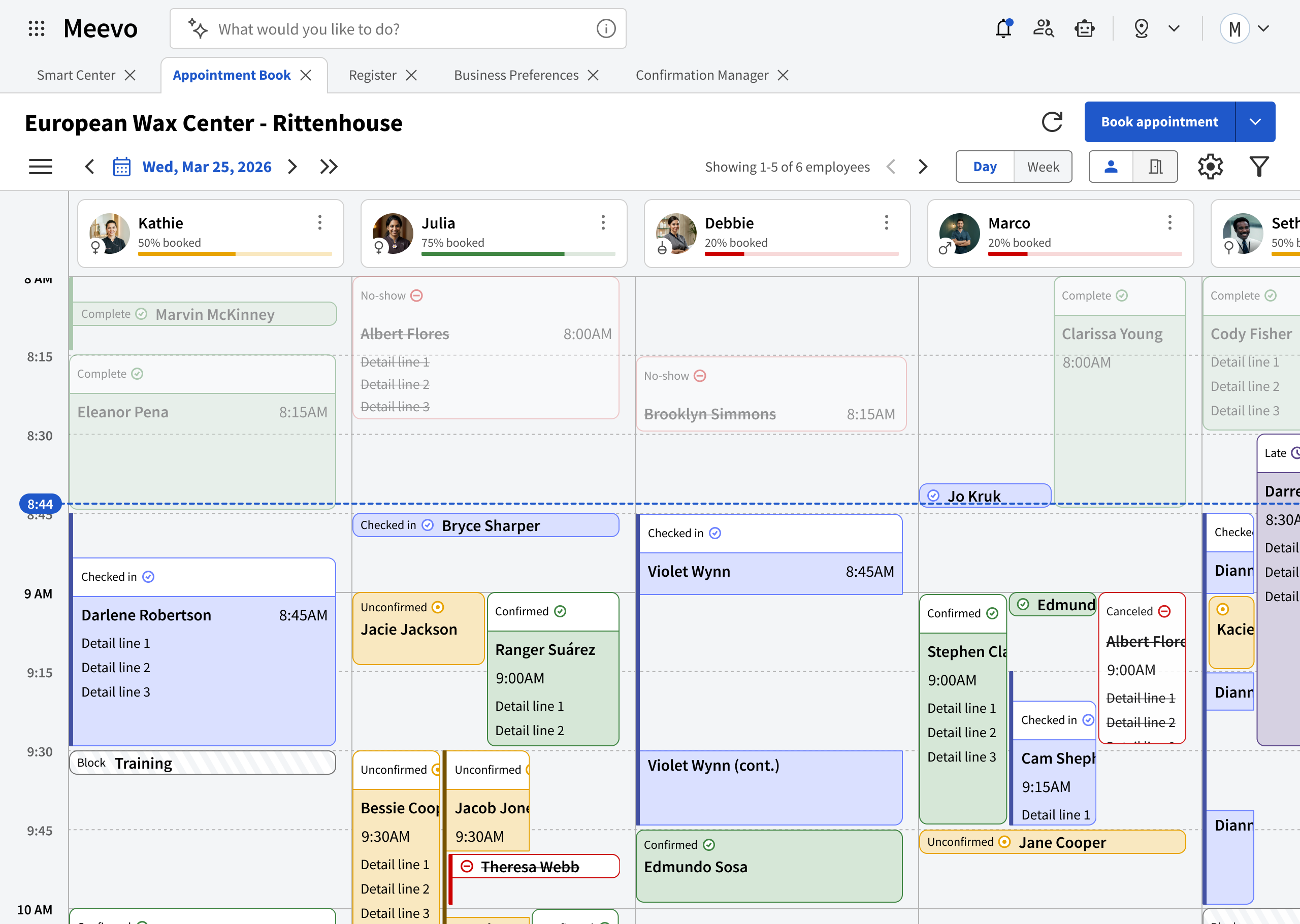Click the Wed, Mar 25, 2026 date
The height and width of the screenshot is (924, 1300).
click(x=207, y=167)
